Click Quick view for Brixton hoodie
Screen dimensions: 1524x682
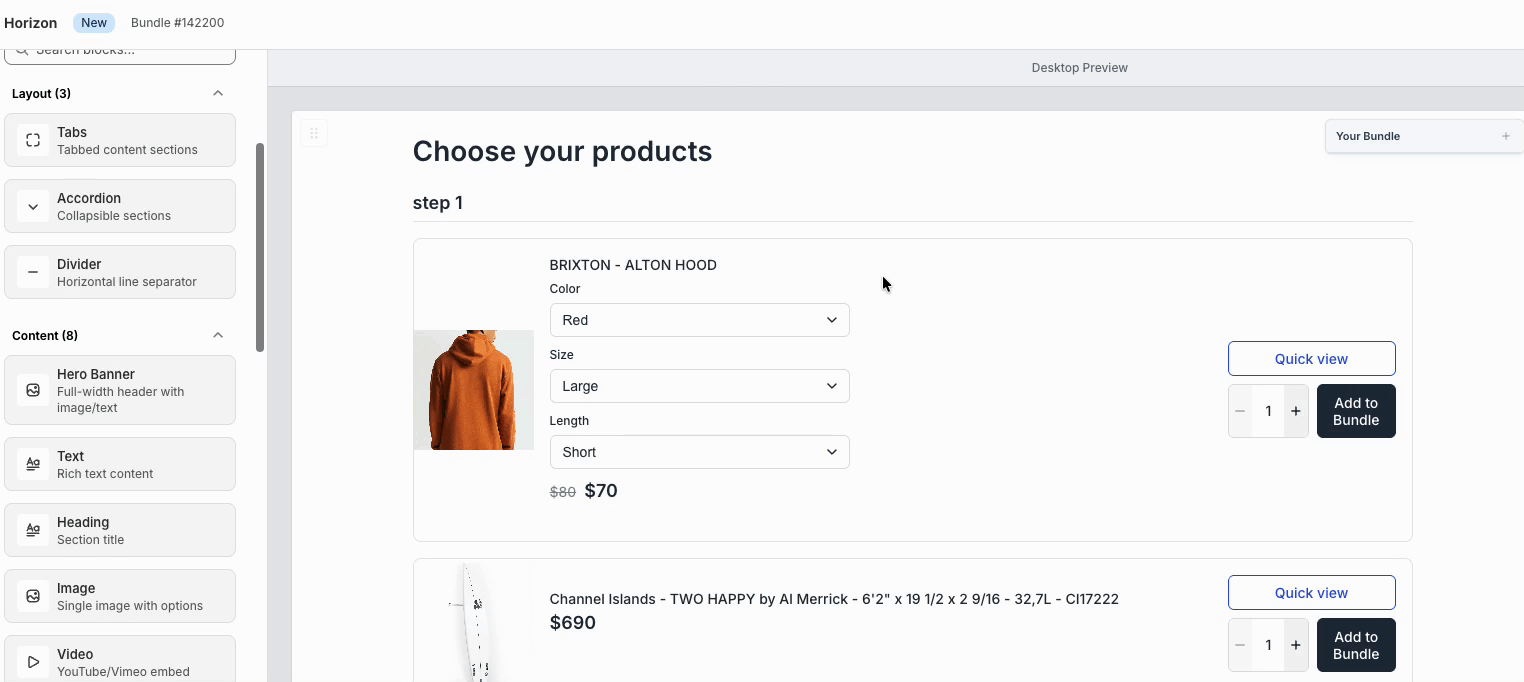pos(1311,359)
